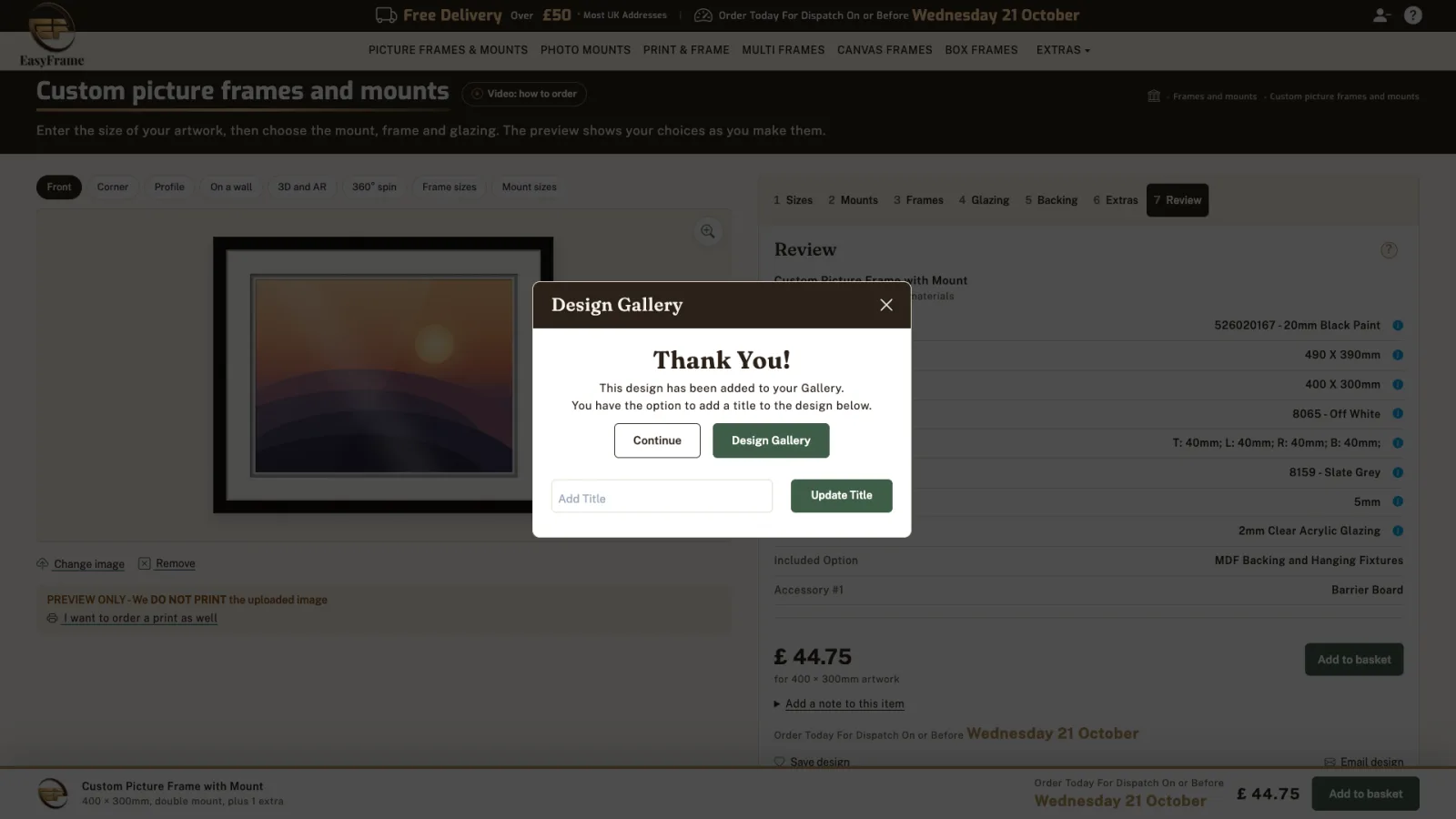Image resolution: width=1456 pixels, height=819 pixels.
Task: Click the EasyFrame logo
Action: 52,35
